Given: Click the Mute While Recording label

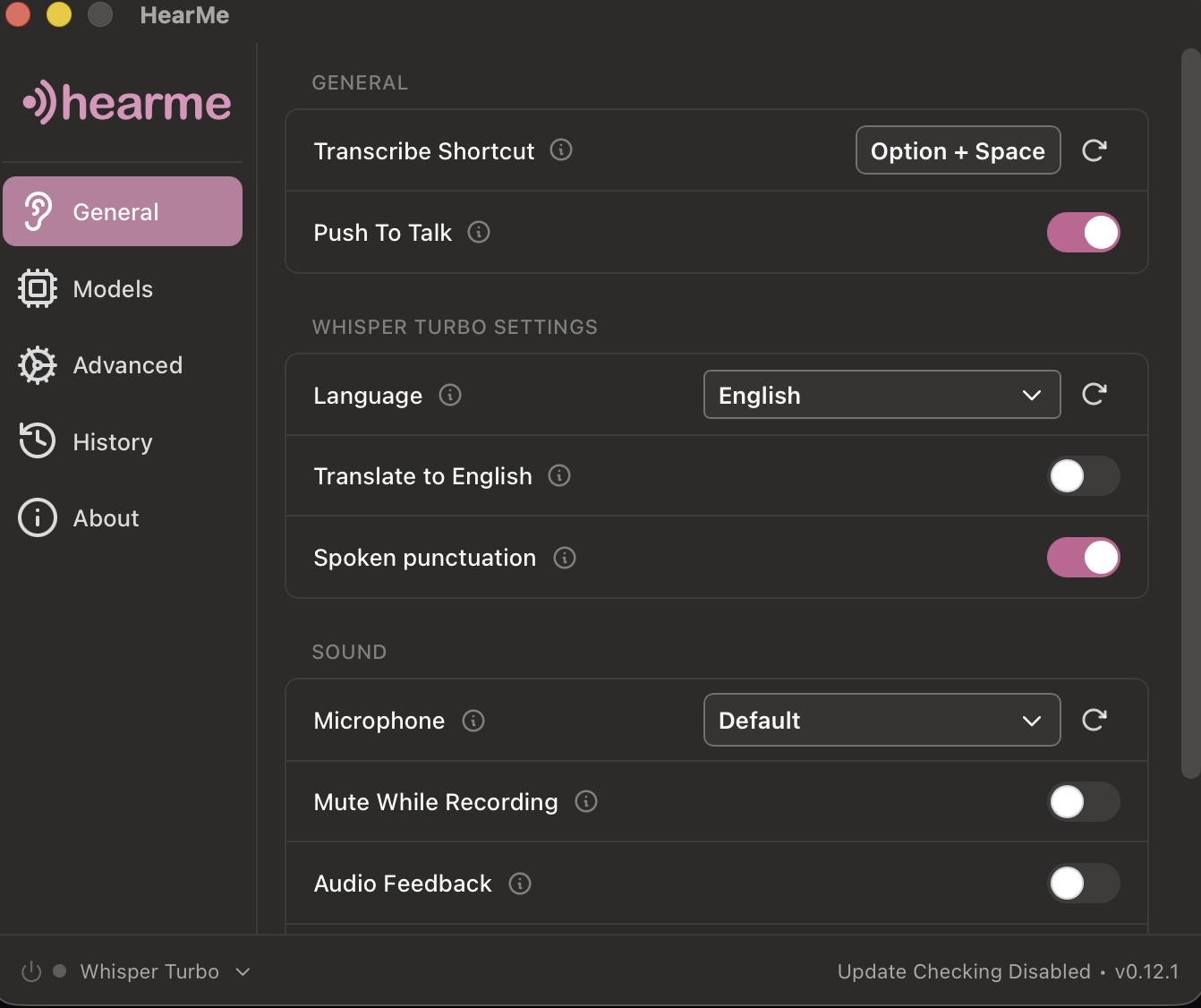Looking at the screenshot, I should tap(436, 802).
